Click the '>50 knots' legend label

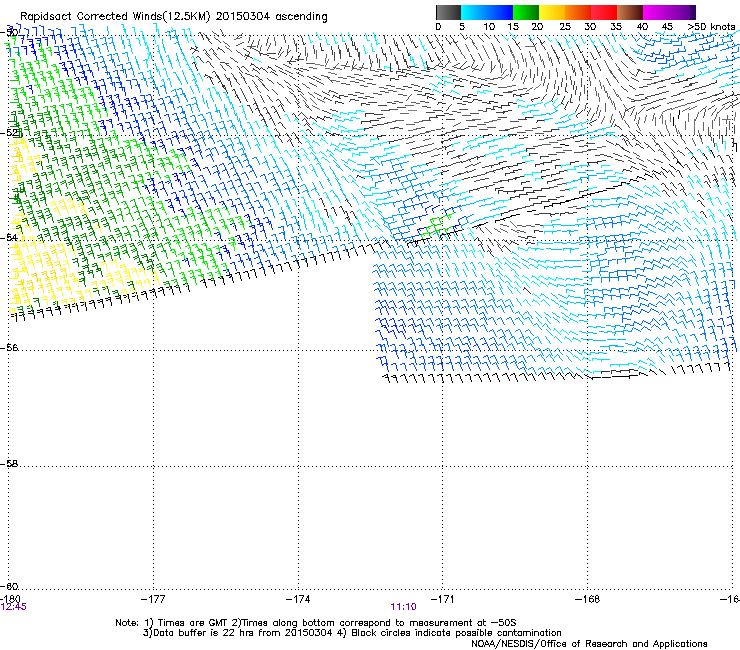tap(711, 26)
